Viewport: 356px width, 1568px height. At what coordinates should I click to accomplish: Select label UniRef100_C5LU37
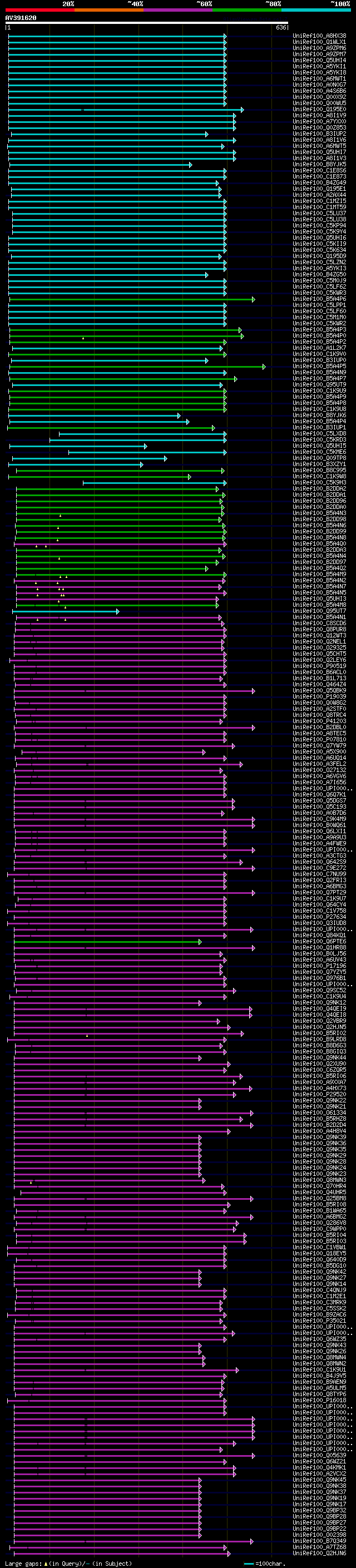point(319,213)
